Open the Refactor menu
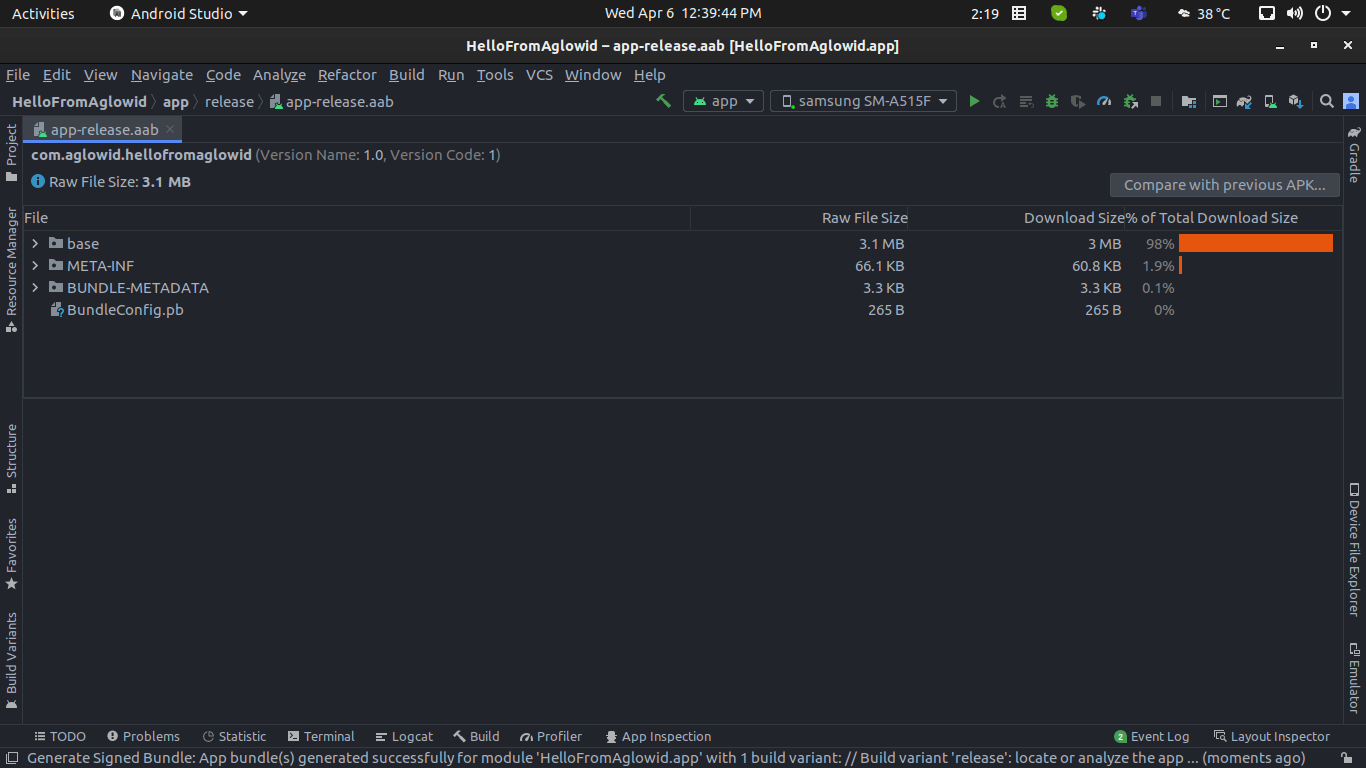Screen dimensions: 1366x768 [347, 75]
